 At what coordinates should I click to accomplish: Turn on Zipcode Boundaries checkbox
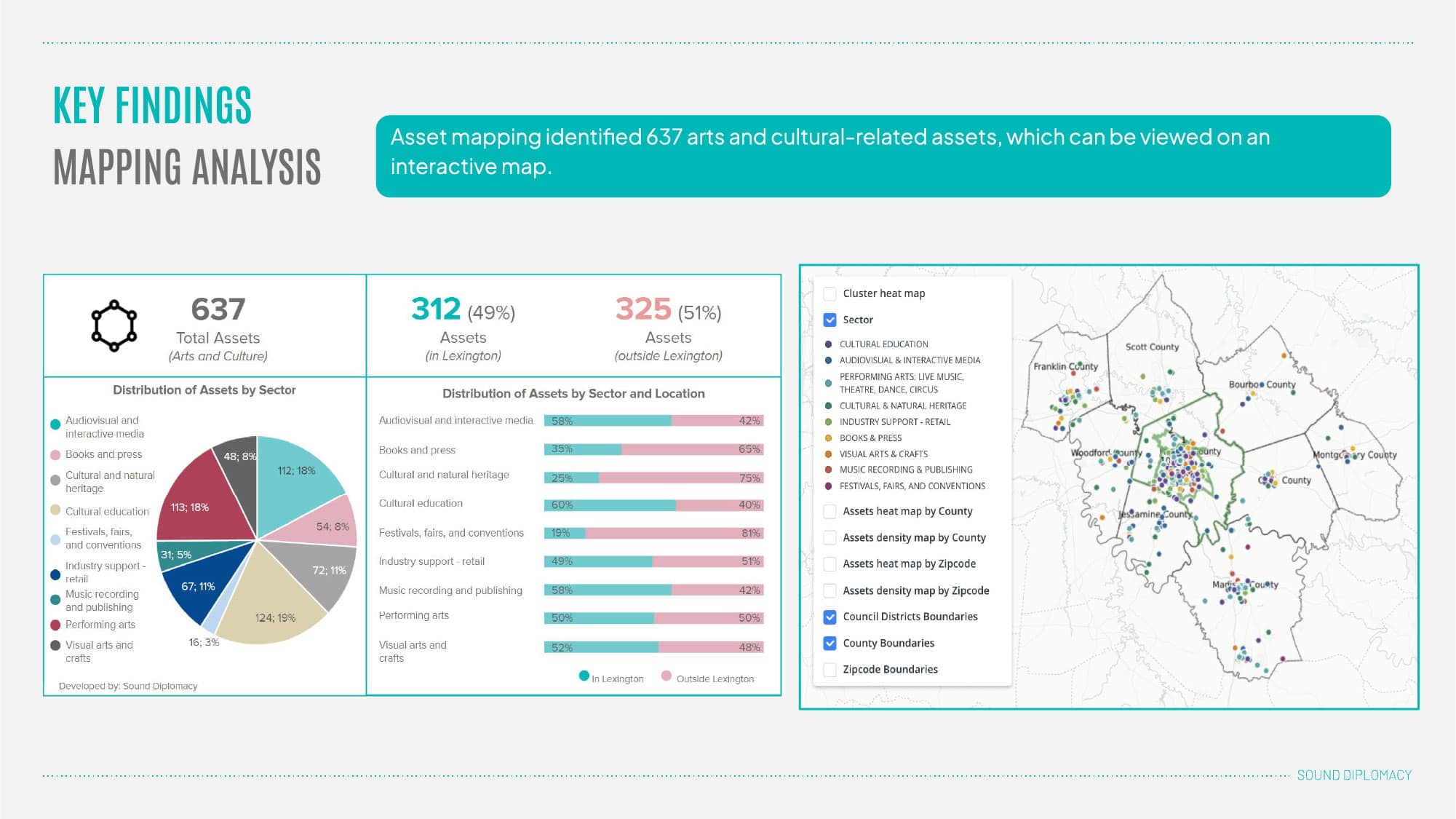[x=830, y=670]
